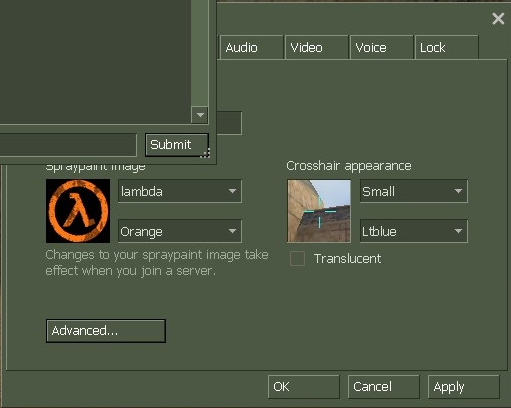Open the Voice tab
The height and width of the screenshot is (408, 511).
382,47
